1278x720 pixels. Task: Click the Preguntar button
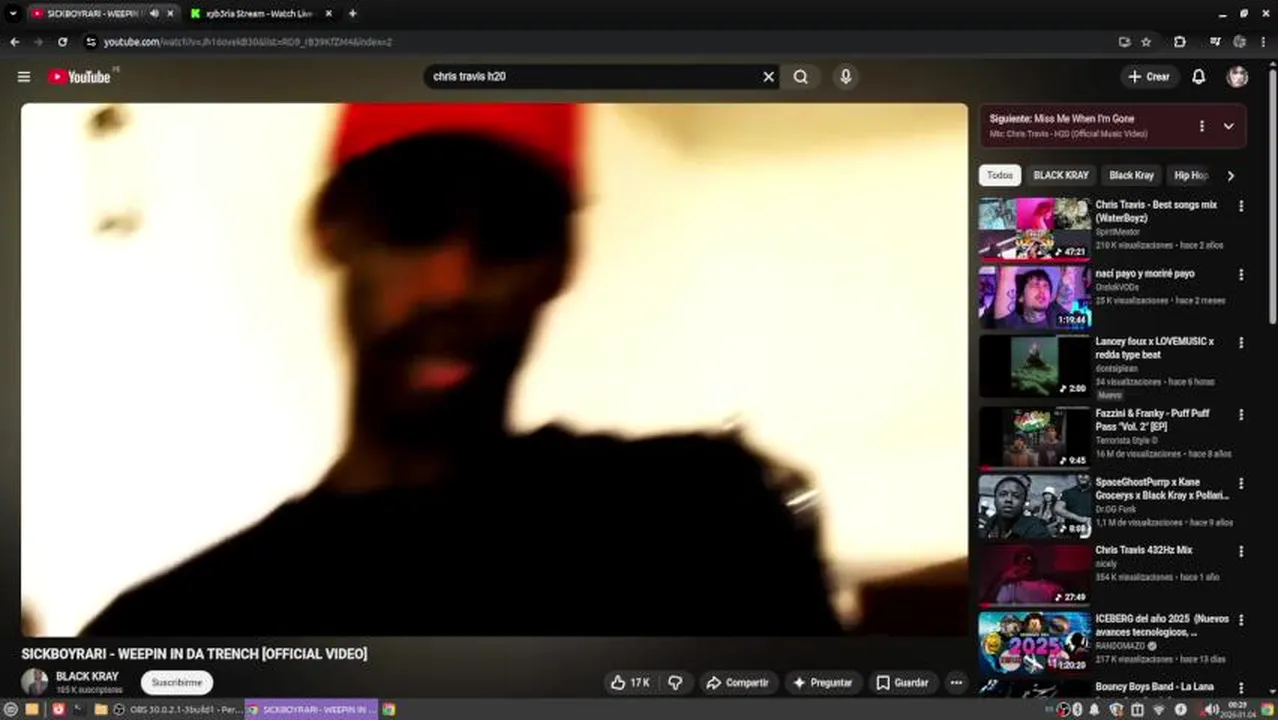(x=822, y=683)
